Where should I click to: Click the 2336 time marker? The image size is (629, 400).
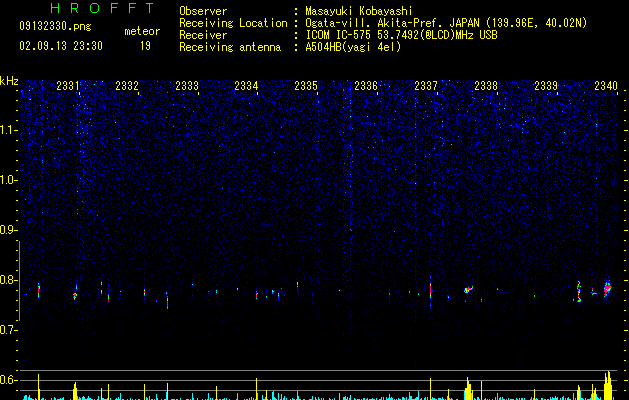[366, 86]
